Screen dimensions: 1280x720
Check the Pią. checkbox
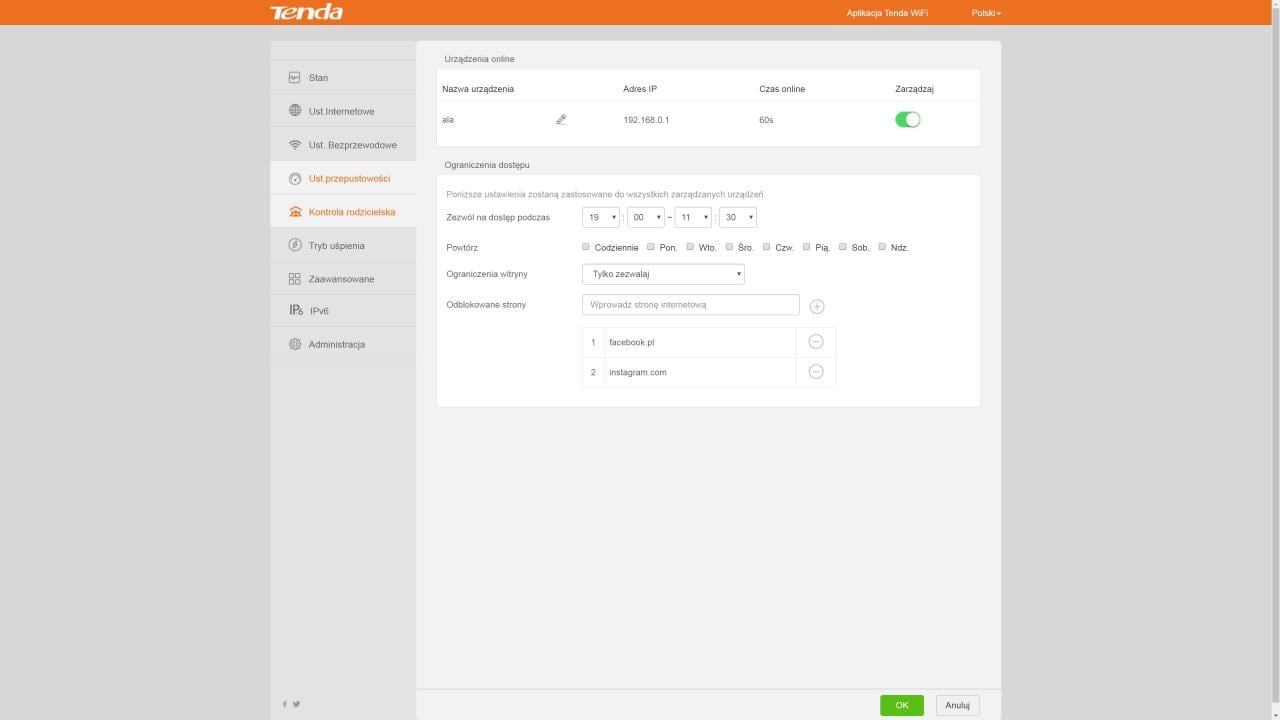(807, 247)
